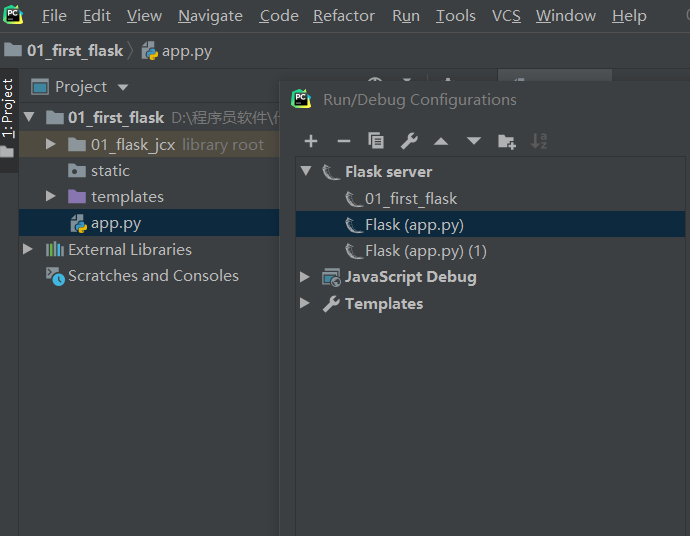Open the Edit menu

point(97,16)
